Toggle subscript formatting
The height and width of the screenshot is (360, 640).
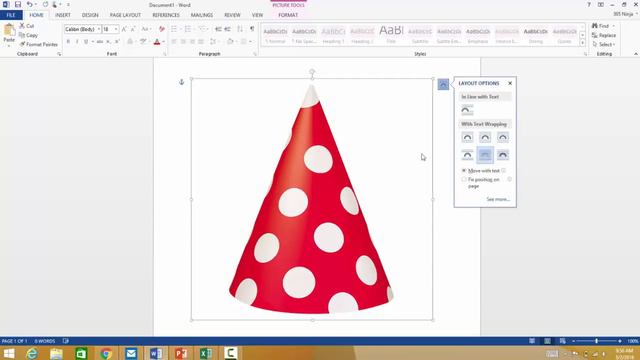click(x=108, y=42)
